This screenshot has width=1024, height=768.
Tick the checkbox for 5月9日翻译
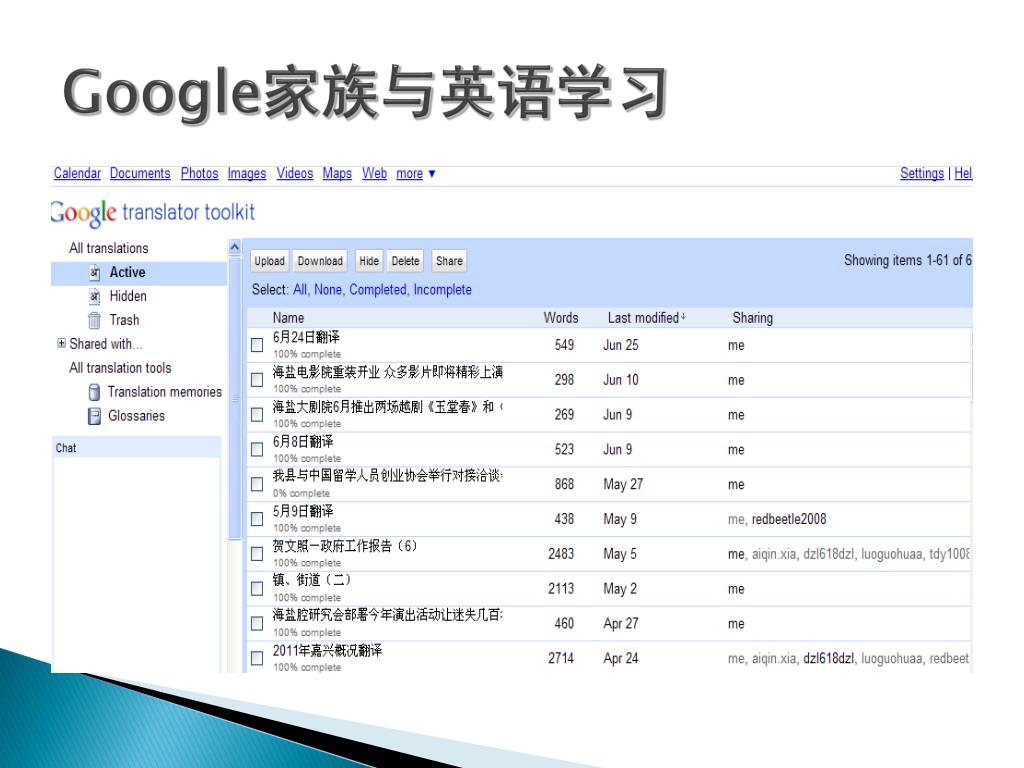point(257,519)
